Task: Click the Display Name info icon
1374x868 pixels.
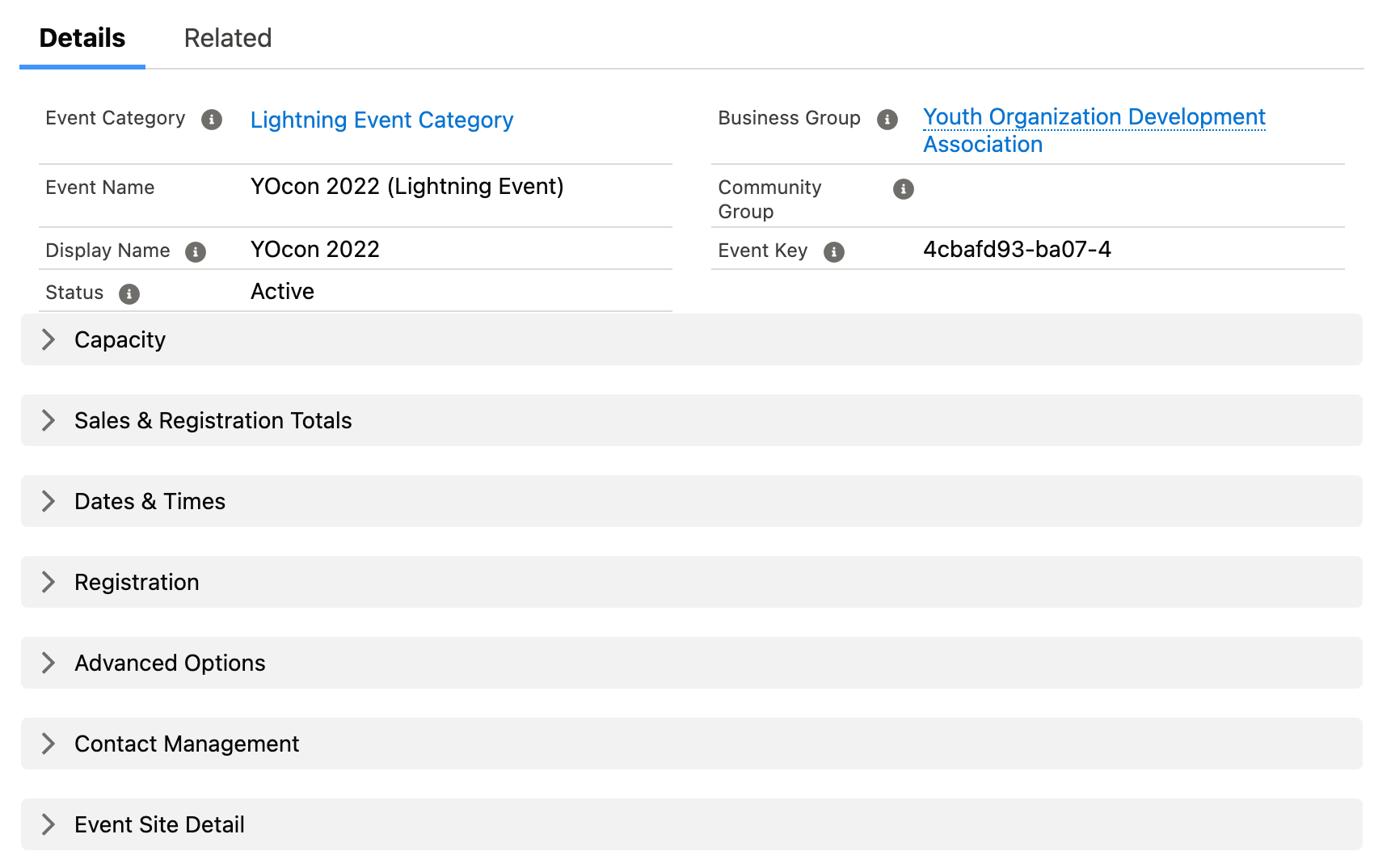Action: pos(196,252)
